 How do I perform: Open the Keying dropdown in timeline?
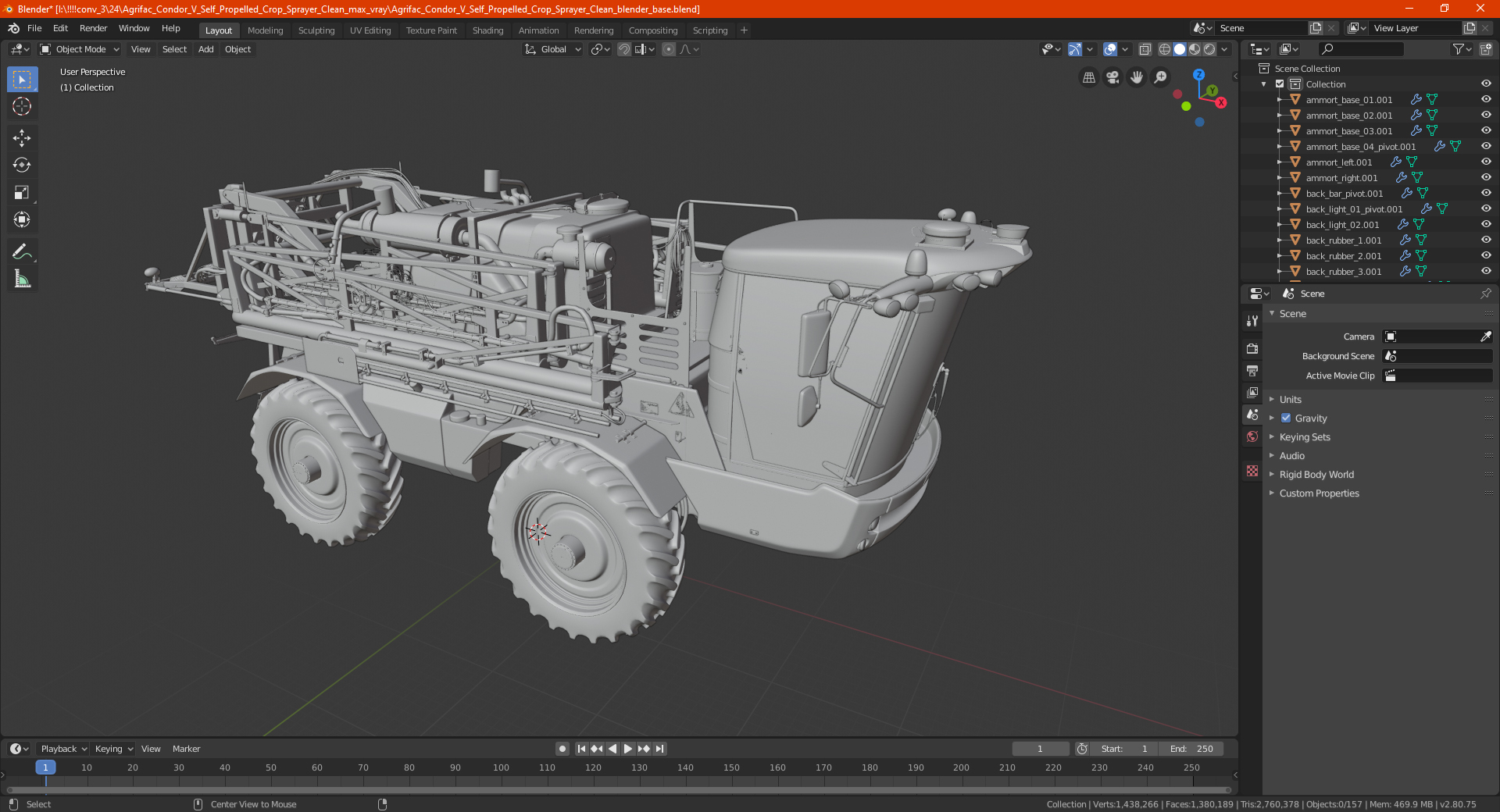[113, 749]
